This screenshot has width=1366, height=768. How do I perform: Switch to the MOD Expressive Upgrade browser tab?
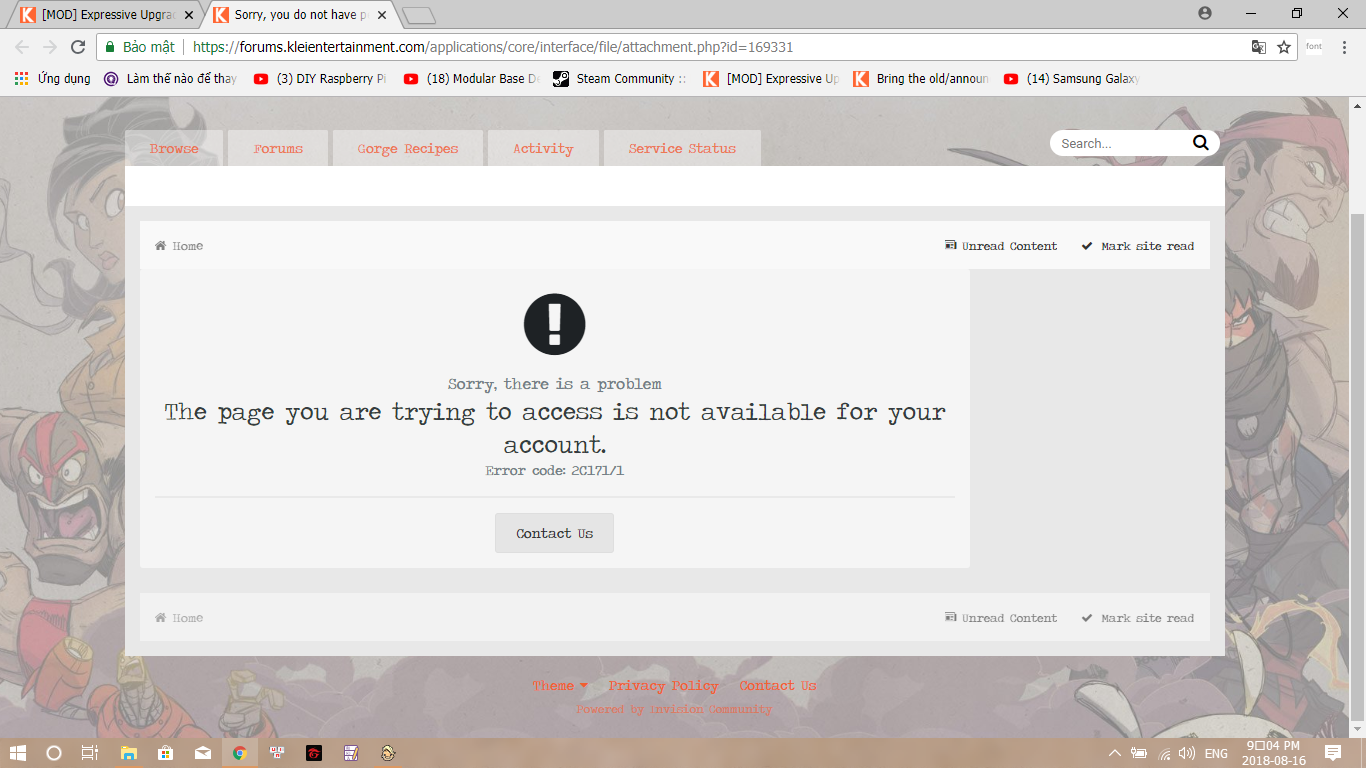coord(106,15)
